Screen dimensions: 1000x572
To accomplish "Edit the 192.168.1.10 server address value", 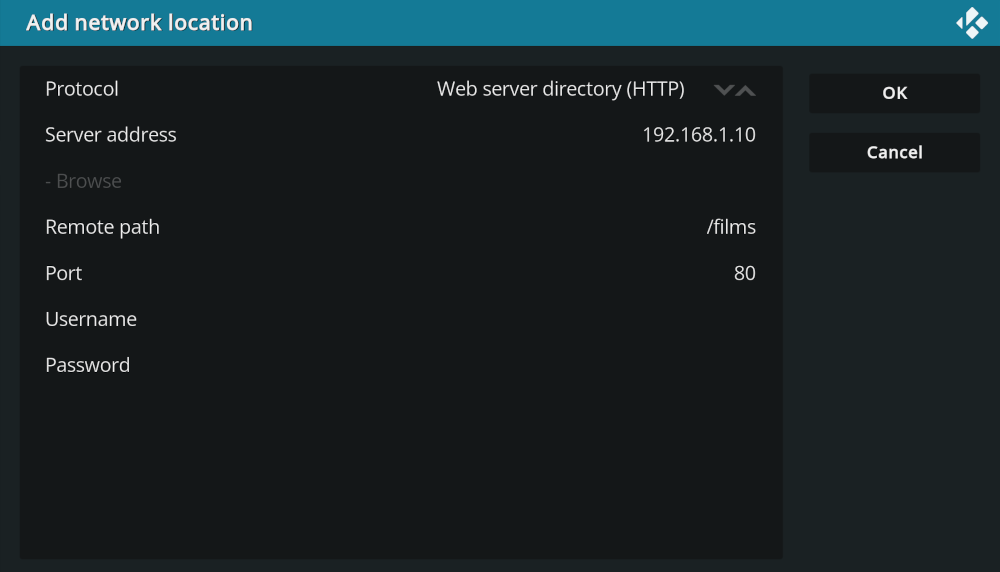I will click(x=698, y=135).
